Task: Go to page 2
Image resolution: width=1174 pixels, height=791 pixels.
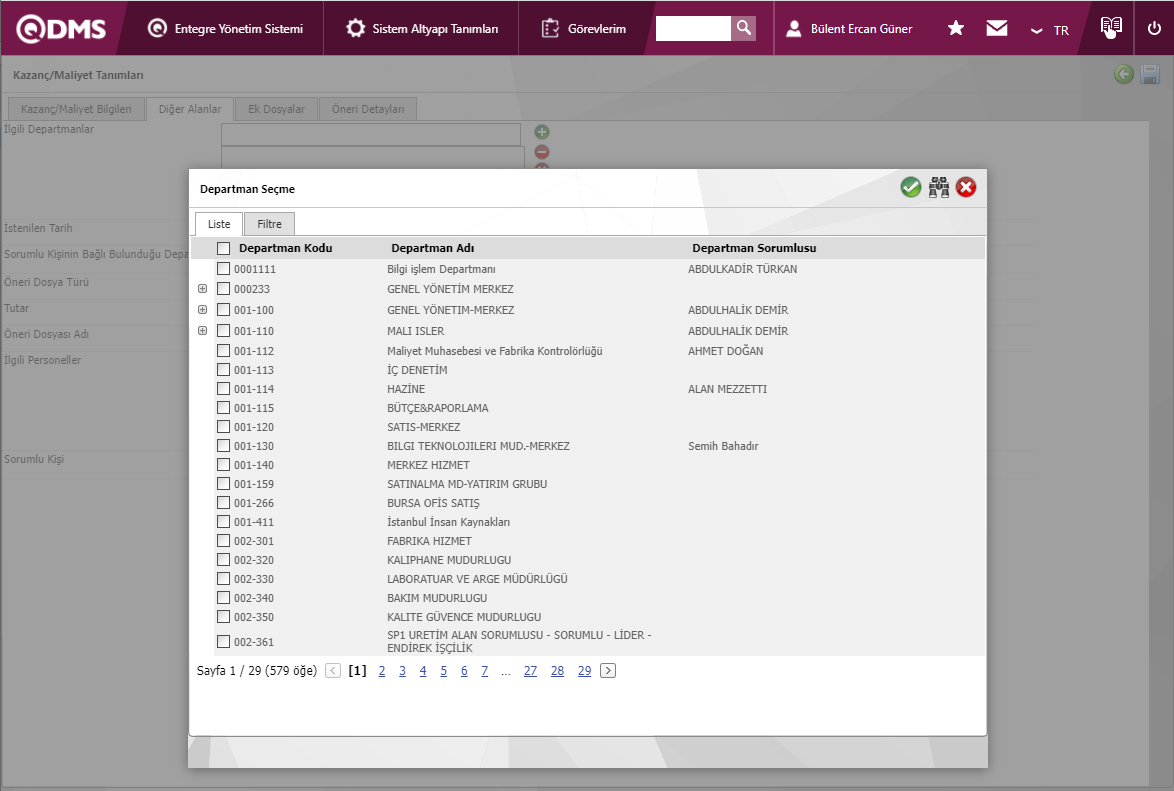Action: point(382,671)
